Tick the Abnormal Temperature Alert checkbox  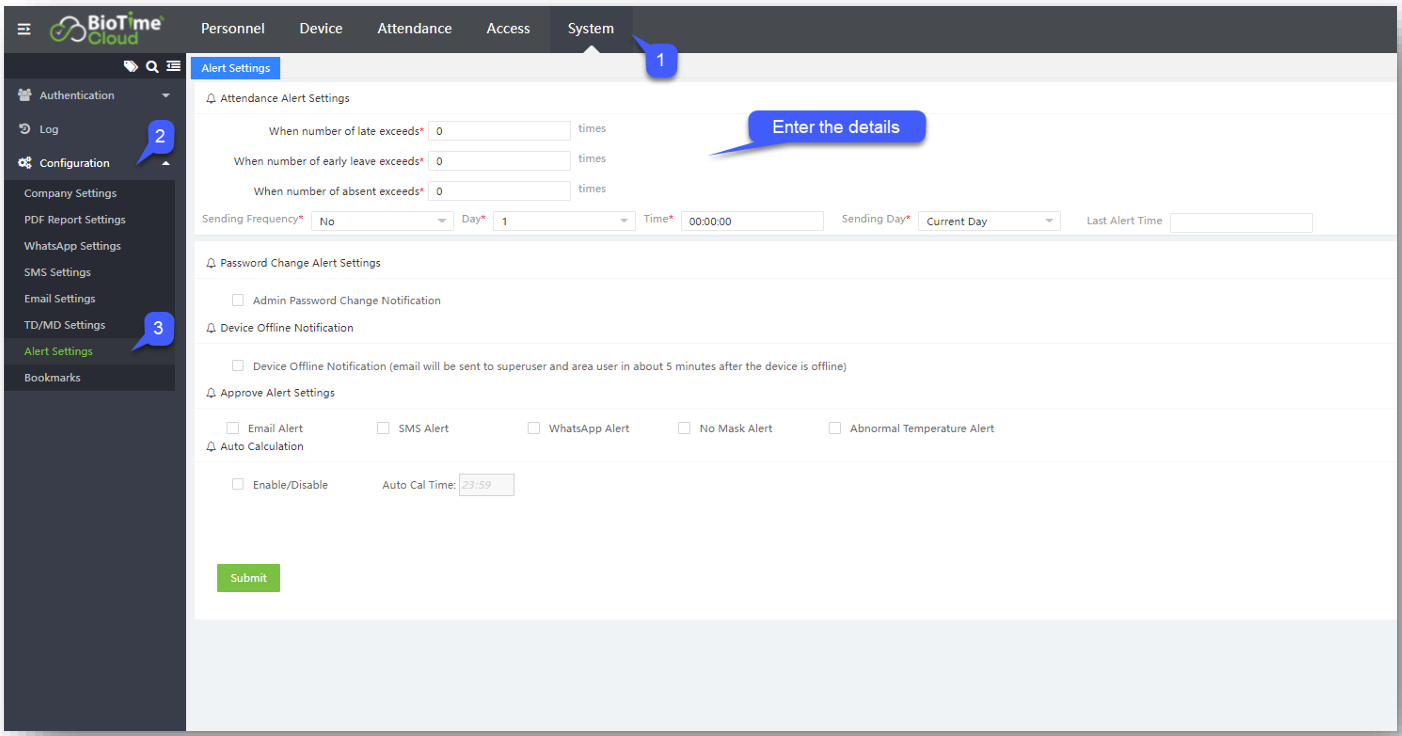point(835,428)
